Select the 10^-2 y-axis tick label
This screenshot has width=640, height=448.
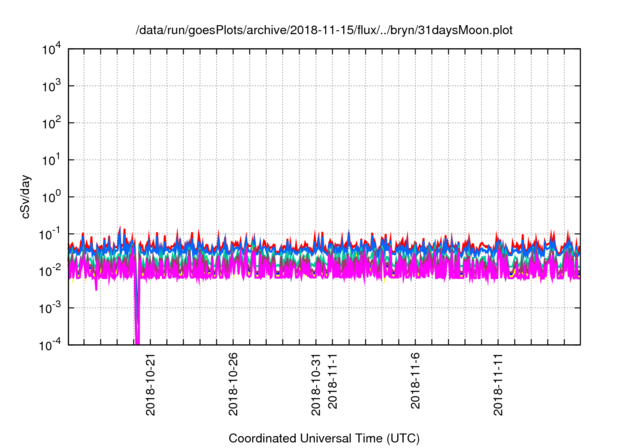(48, 271)
